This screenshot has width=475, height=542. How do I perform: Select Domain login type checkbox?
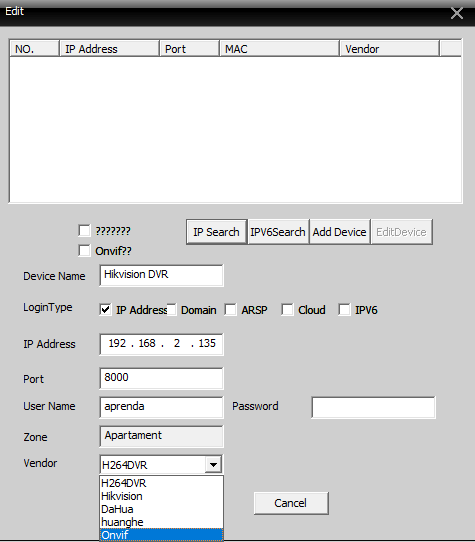(x=172, y=310)
